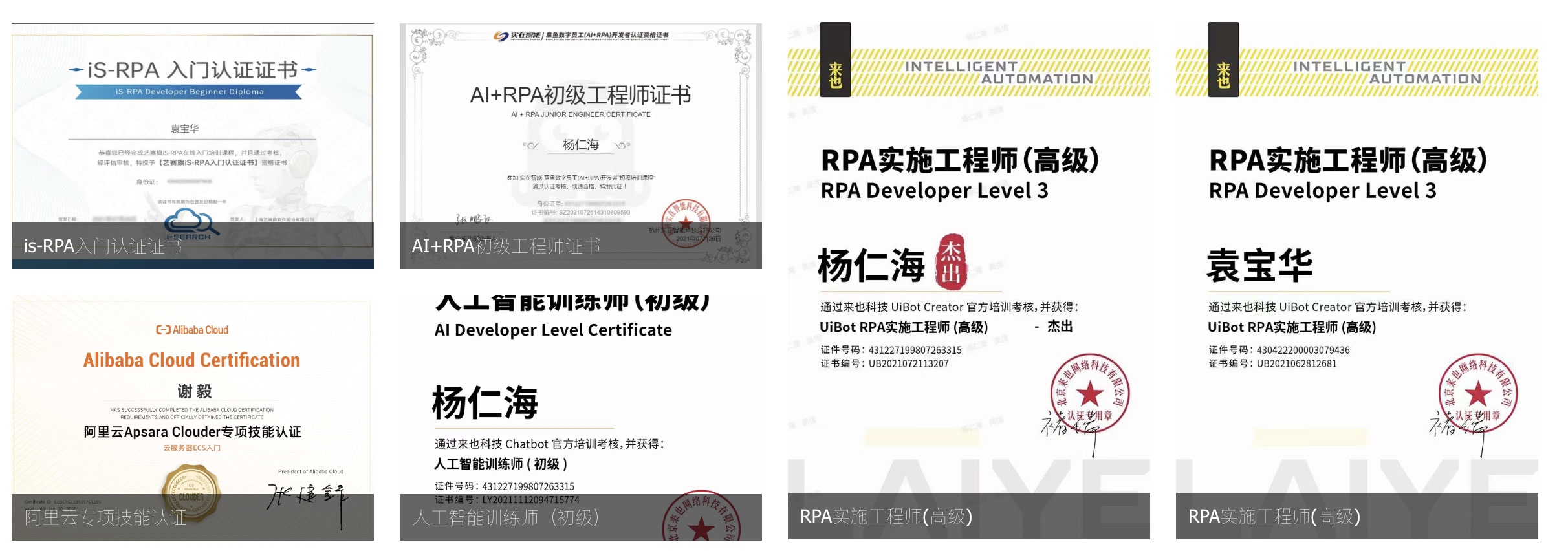The image size is (1568, 551).
Task: Click the Alibaba Cloud logo on the certificate
Action: (192, 330)
